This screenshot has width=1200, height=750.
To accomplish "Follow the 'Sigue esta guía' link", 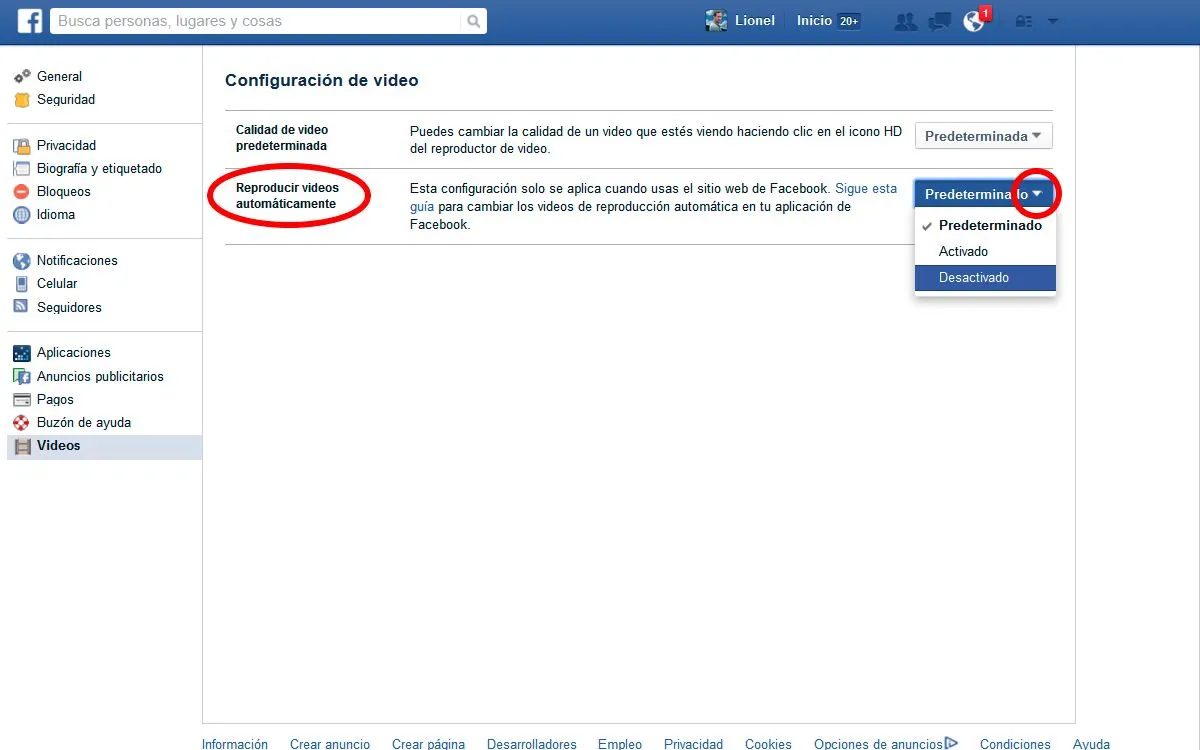I will pyautogui.click(x=866, y=188).
